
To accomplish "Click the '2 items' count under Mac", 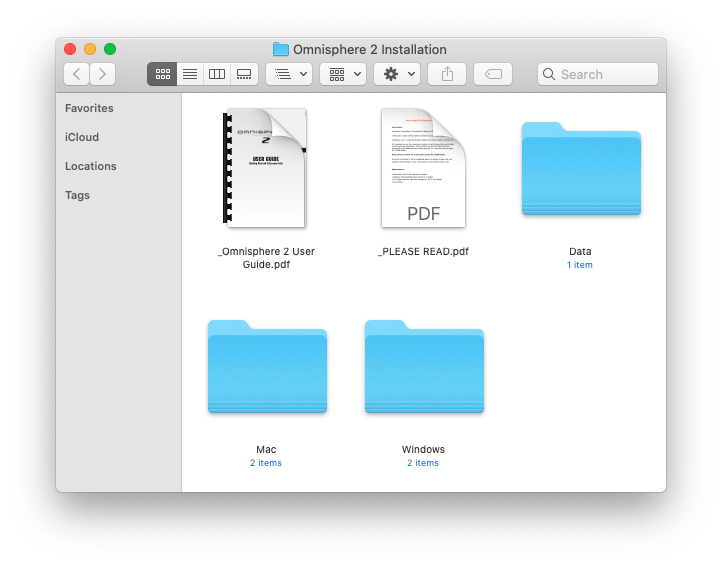I will click(266, 463).
